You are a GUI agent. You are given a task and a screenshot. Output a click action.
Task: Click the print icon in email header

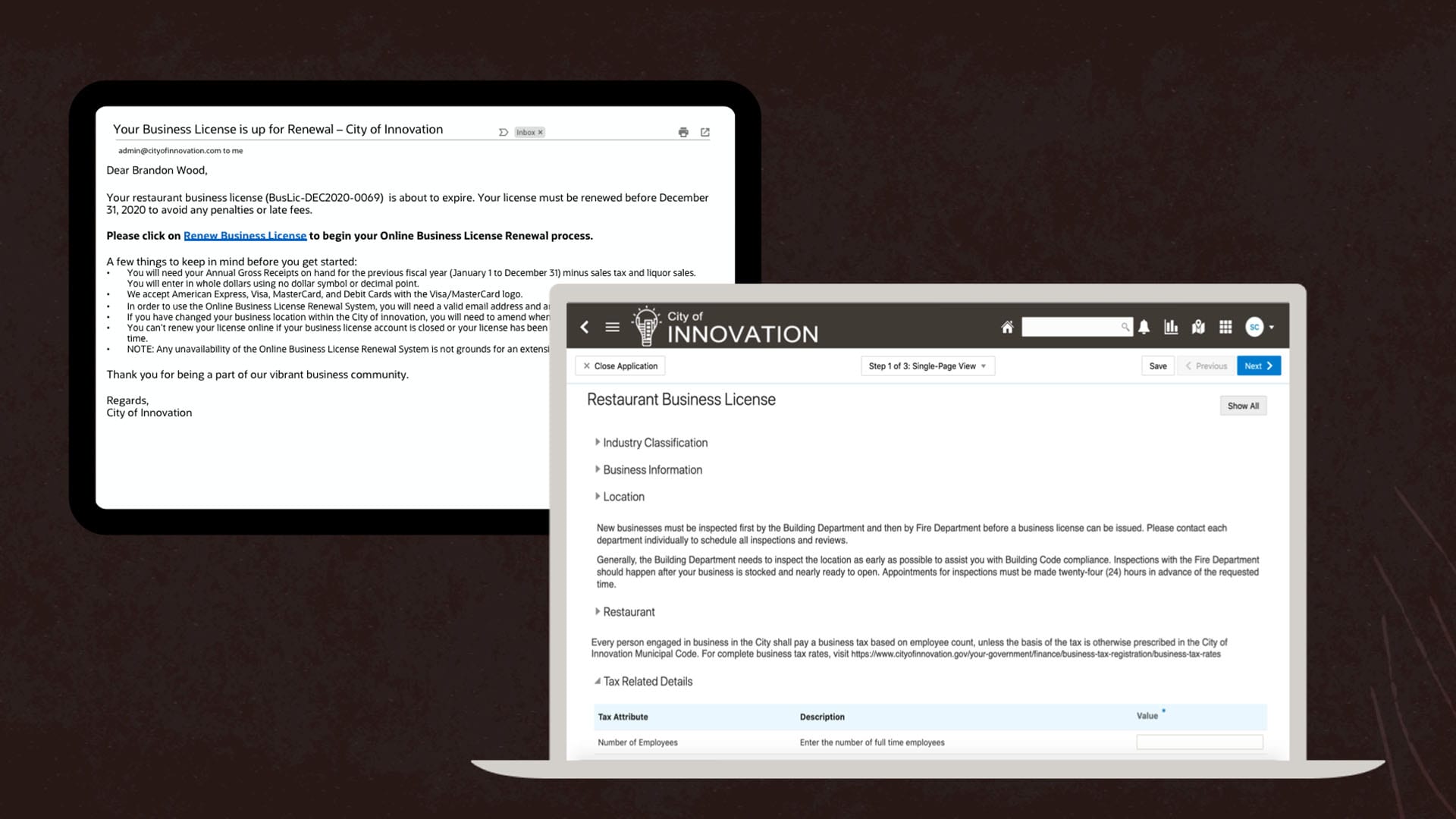tap(683, 131)
